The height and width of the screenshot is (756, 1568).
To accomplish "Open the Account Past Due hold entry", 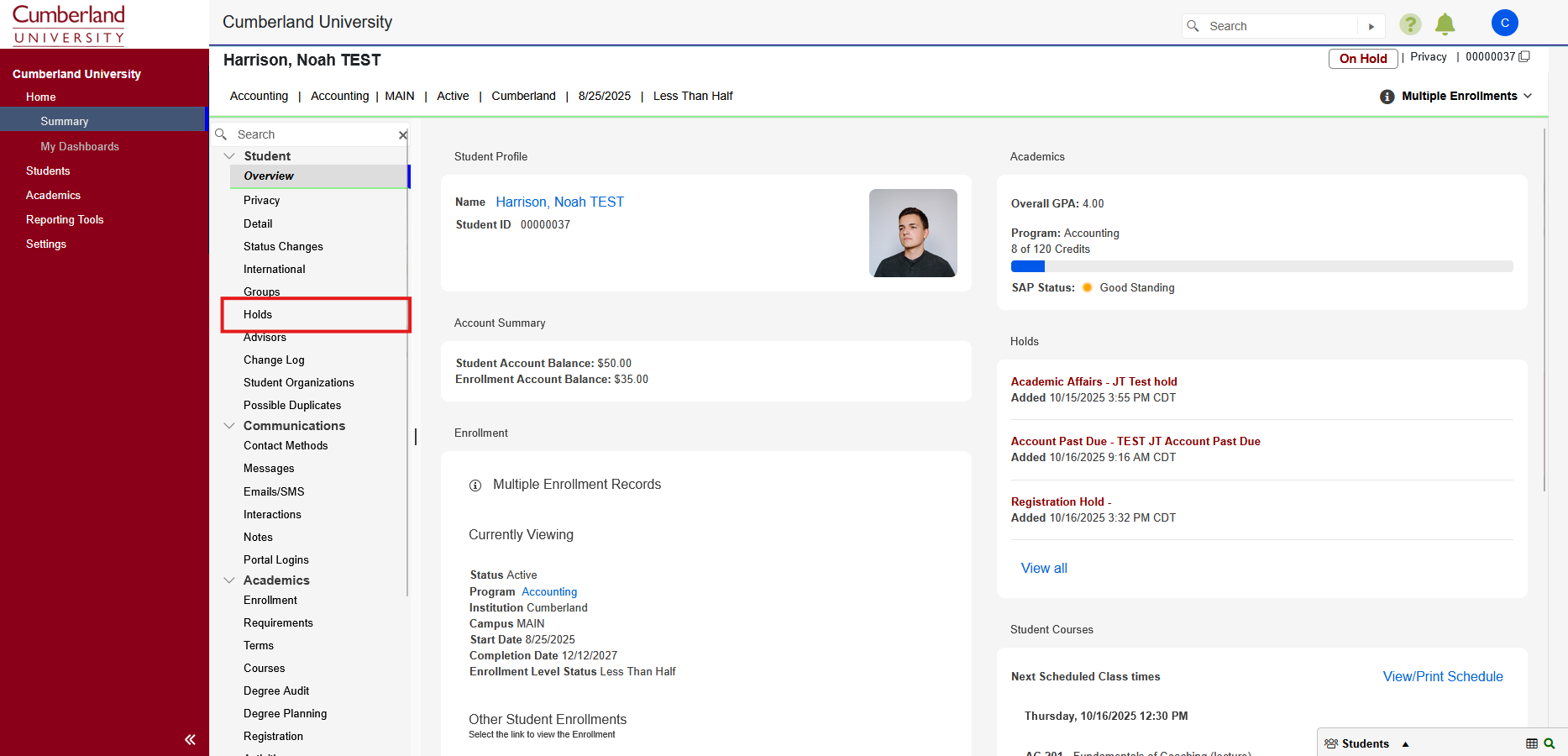I will point(1135,441).
